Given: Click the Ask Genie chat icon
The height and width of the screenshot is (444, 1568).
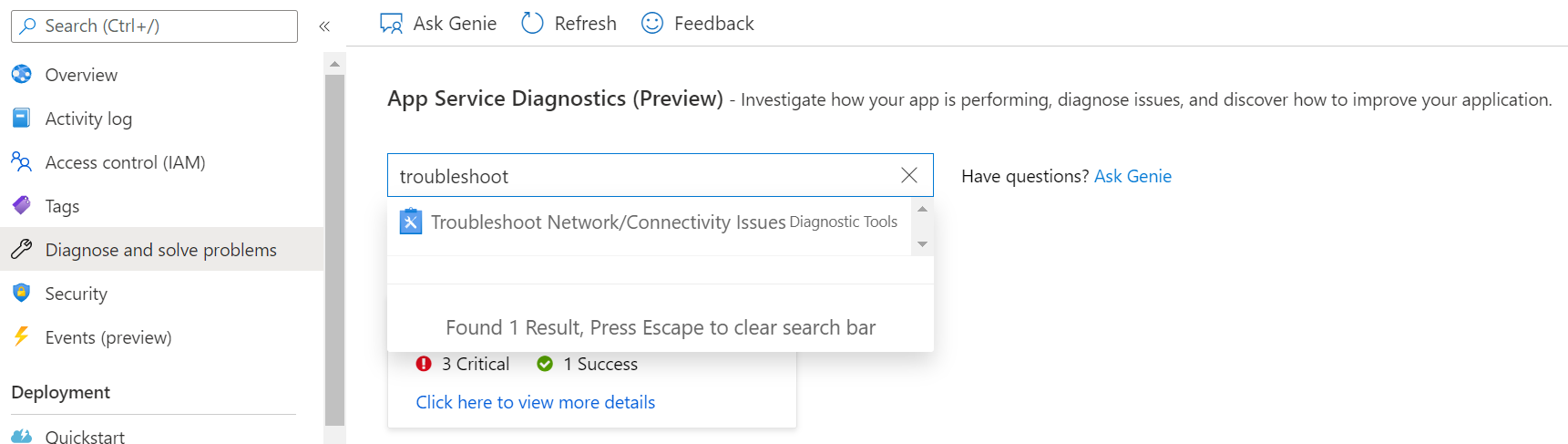Looking at the screenshot, I should [391, 24].
